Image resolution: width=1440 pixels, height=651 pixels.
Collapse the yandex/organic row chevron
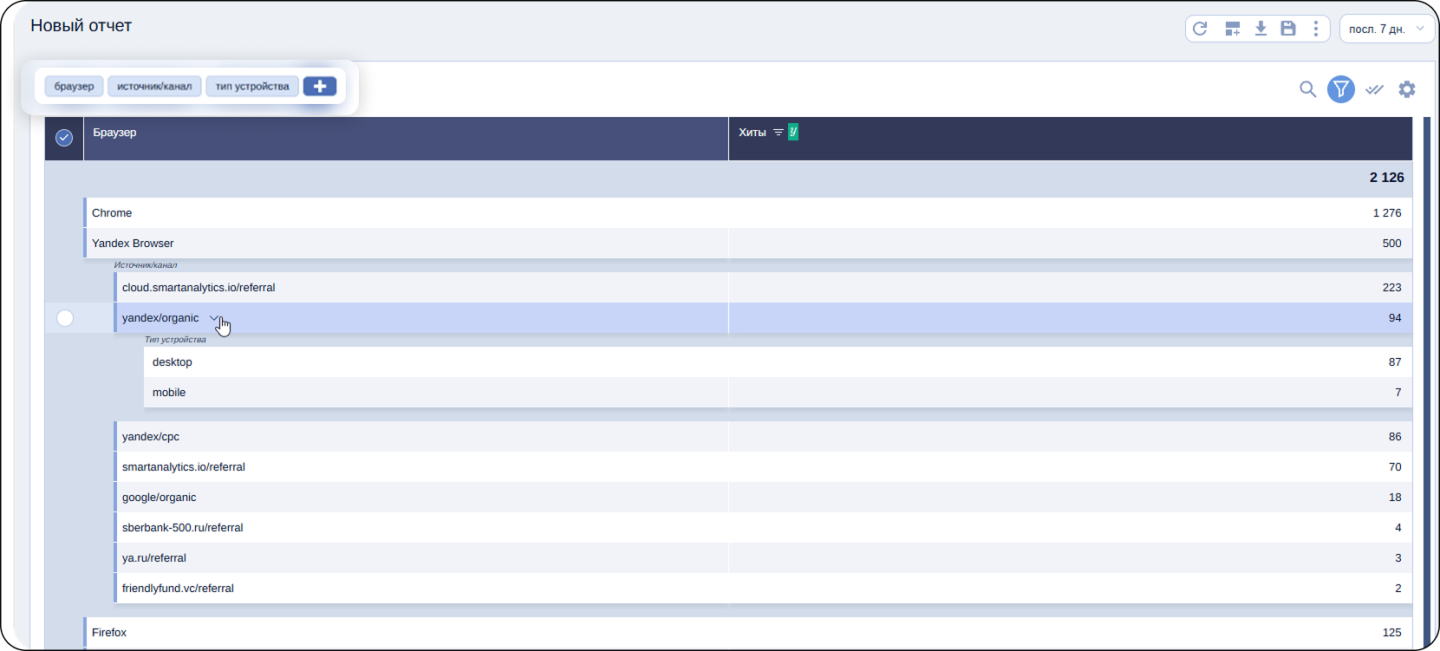pos(213,317)
